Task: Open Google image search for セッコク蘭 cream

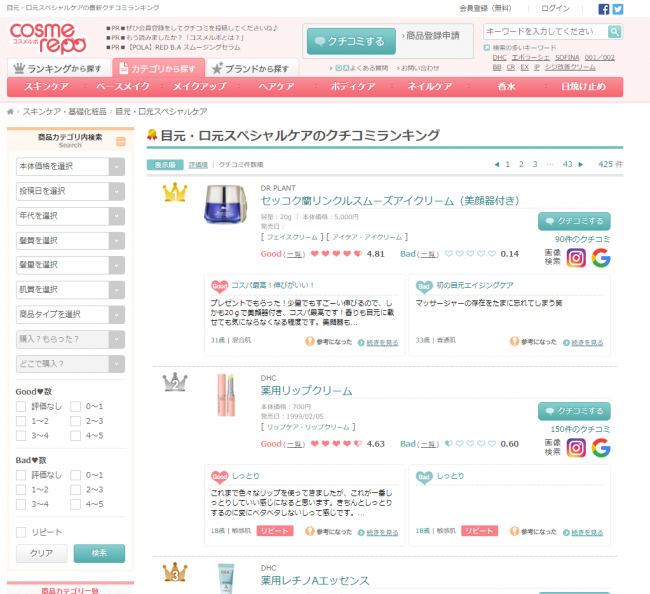Action: 601,258
